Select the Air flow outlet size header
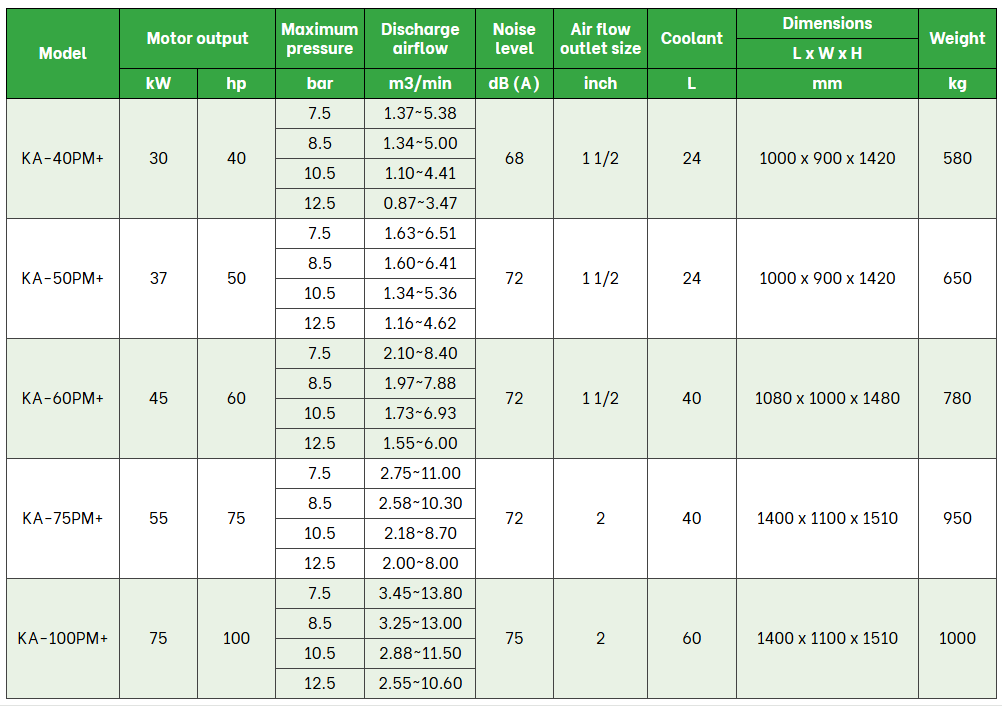 [x=600, y=39]
